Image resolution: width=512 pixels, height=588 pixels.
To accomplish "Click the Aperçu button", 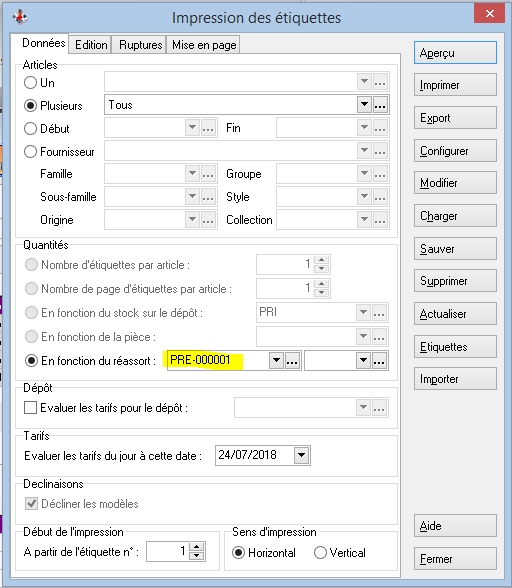I will 455,53.
